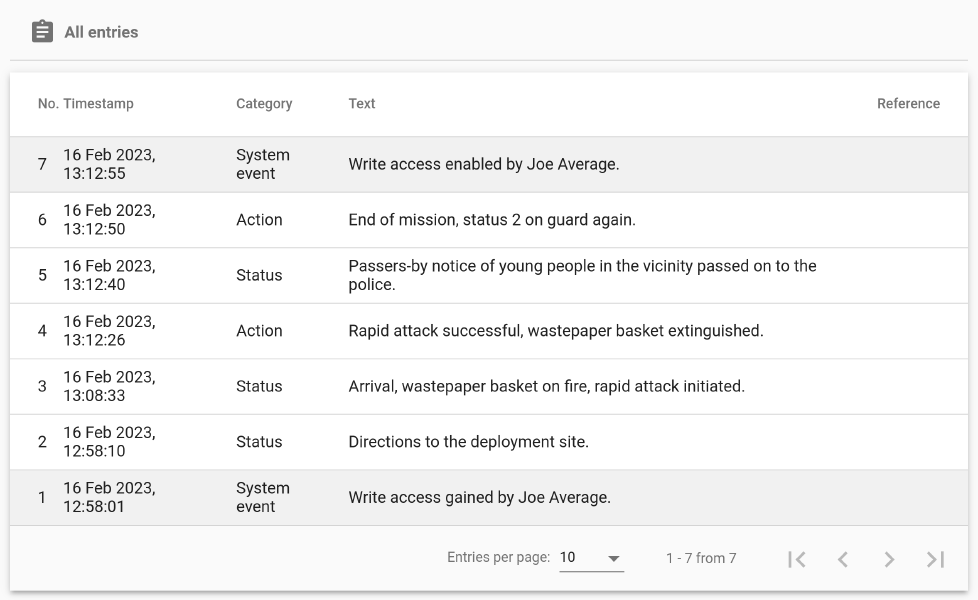The image size is (978, 600).
Task: Click the 'Arrival, wastepaper basket on fire' entry
Action: click(546, 386)
